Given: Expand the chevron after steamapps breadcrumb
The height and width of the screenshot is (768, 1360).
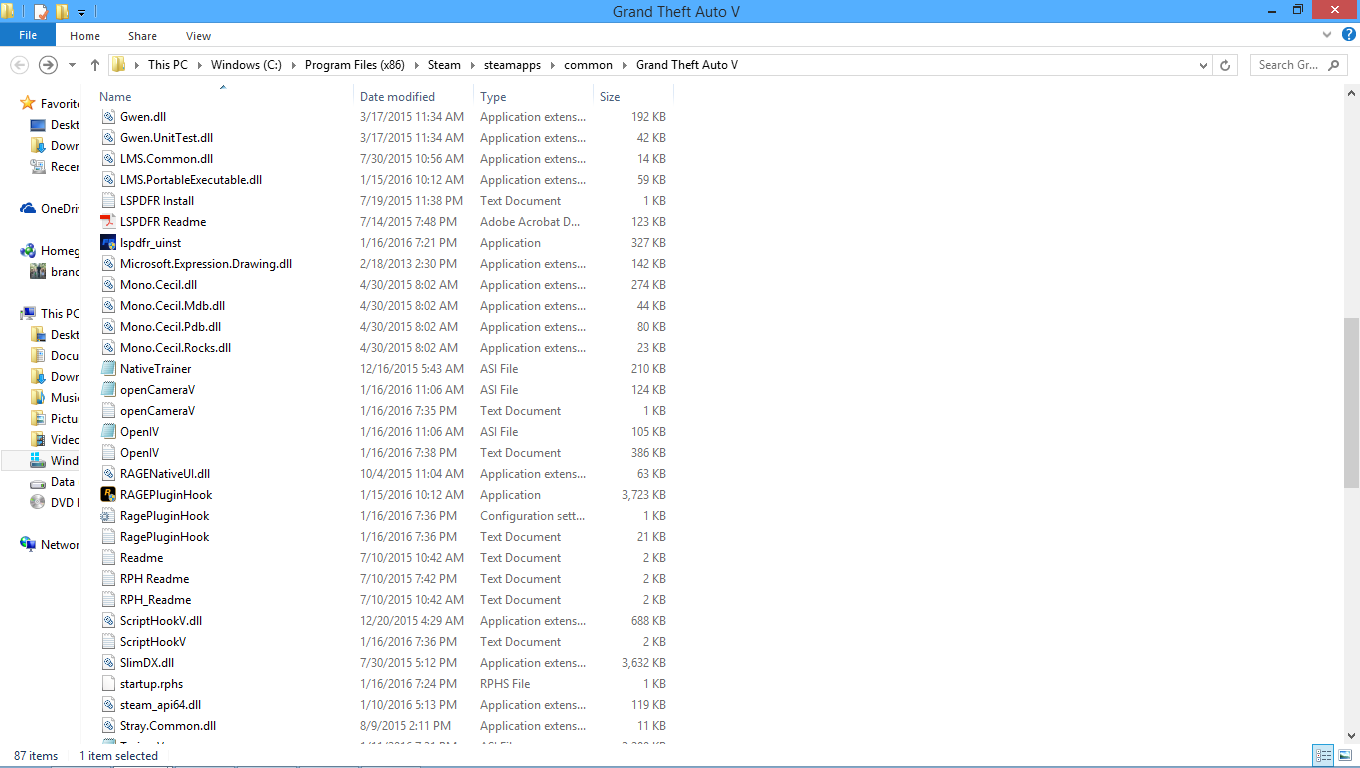Looking at the screenshot, I should 553,65.
